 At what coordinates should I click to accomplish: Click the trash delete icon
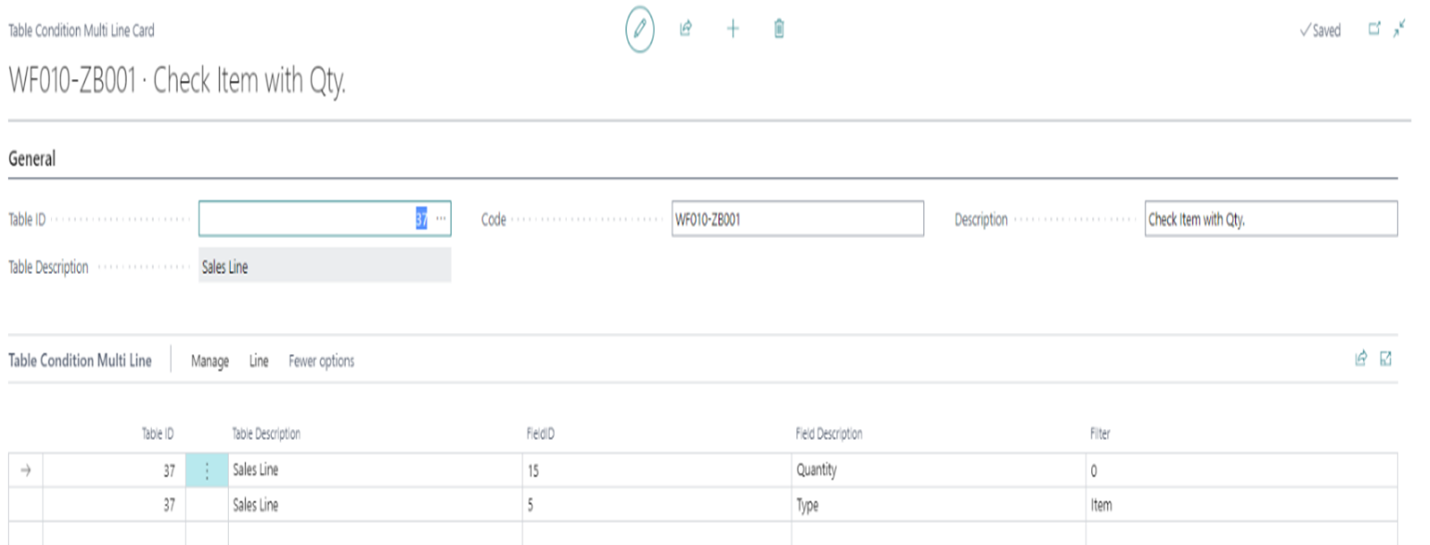(779, 30)
